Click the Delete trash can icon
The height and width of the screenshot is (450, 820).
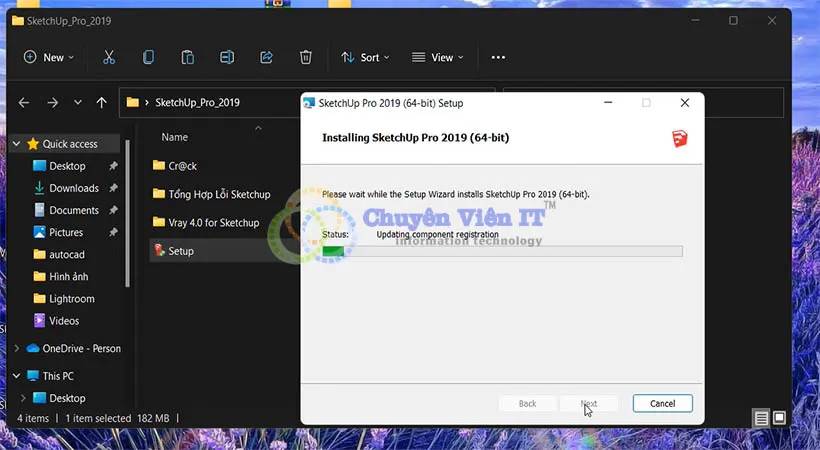click(x=306, y=58)
